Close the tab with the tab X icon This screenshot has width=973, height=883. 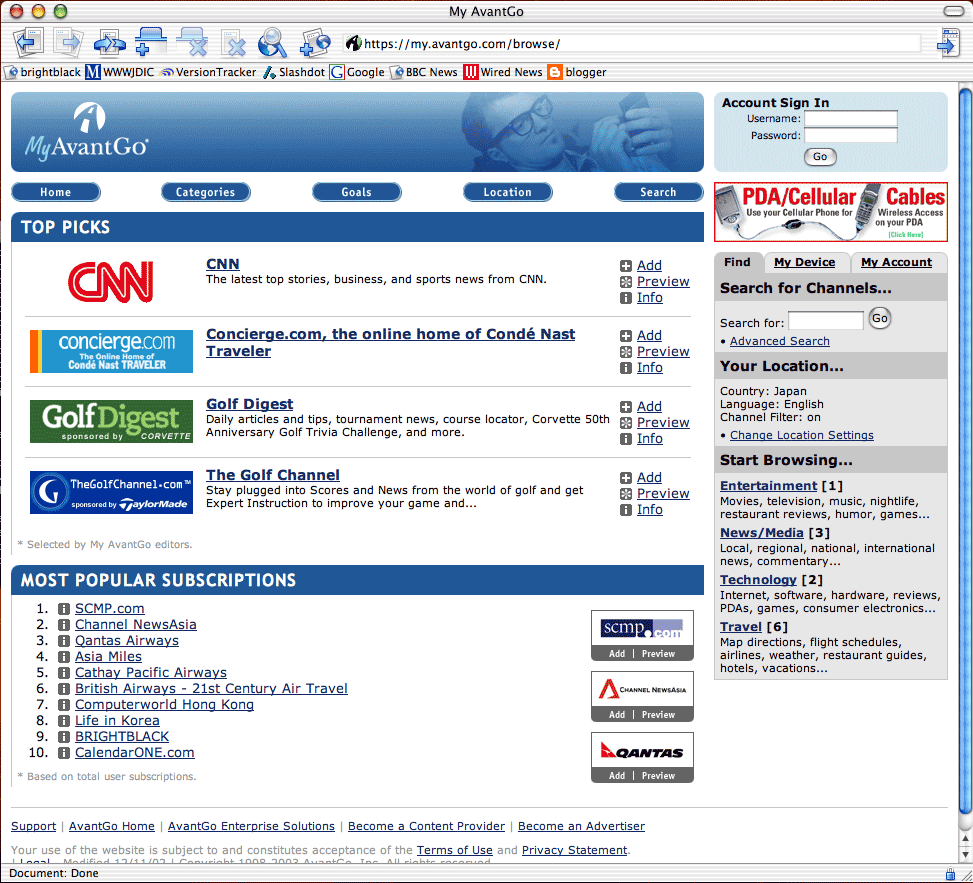click(191, 42)
